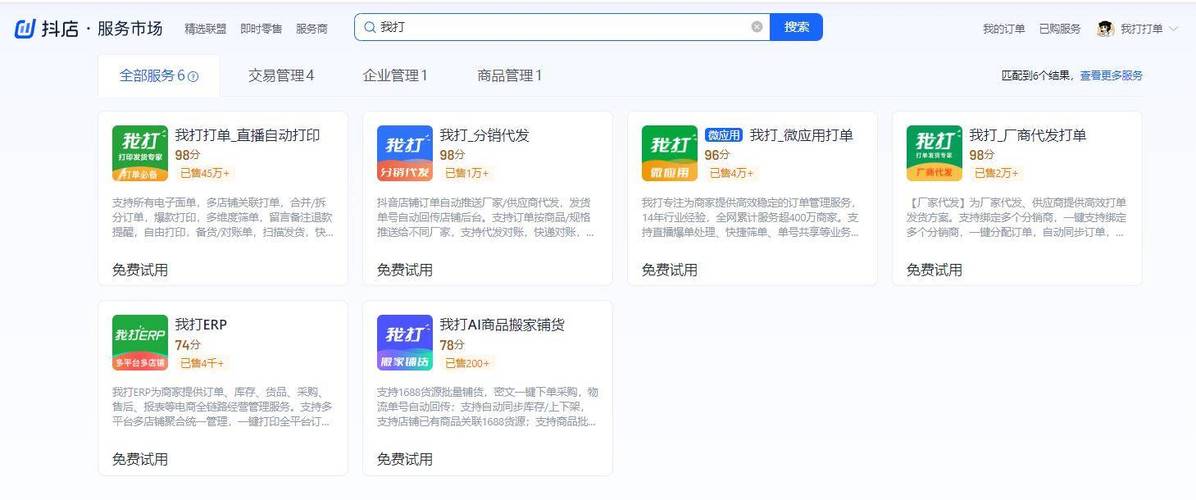1196x500 pixels.
Task: Open the 我打打单_直播自动打印 title
Action: click(x=247, y=136)
